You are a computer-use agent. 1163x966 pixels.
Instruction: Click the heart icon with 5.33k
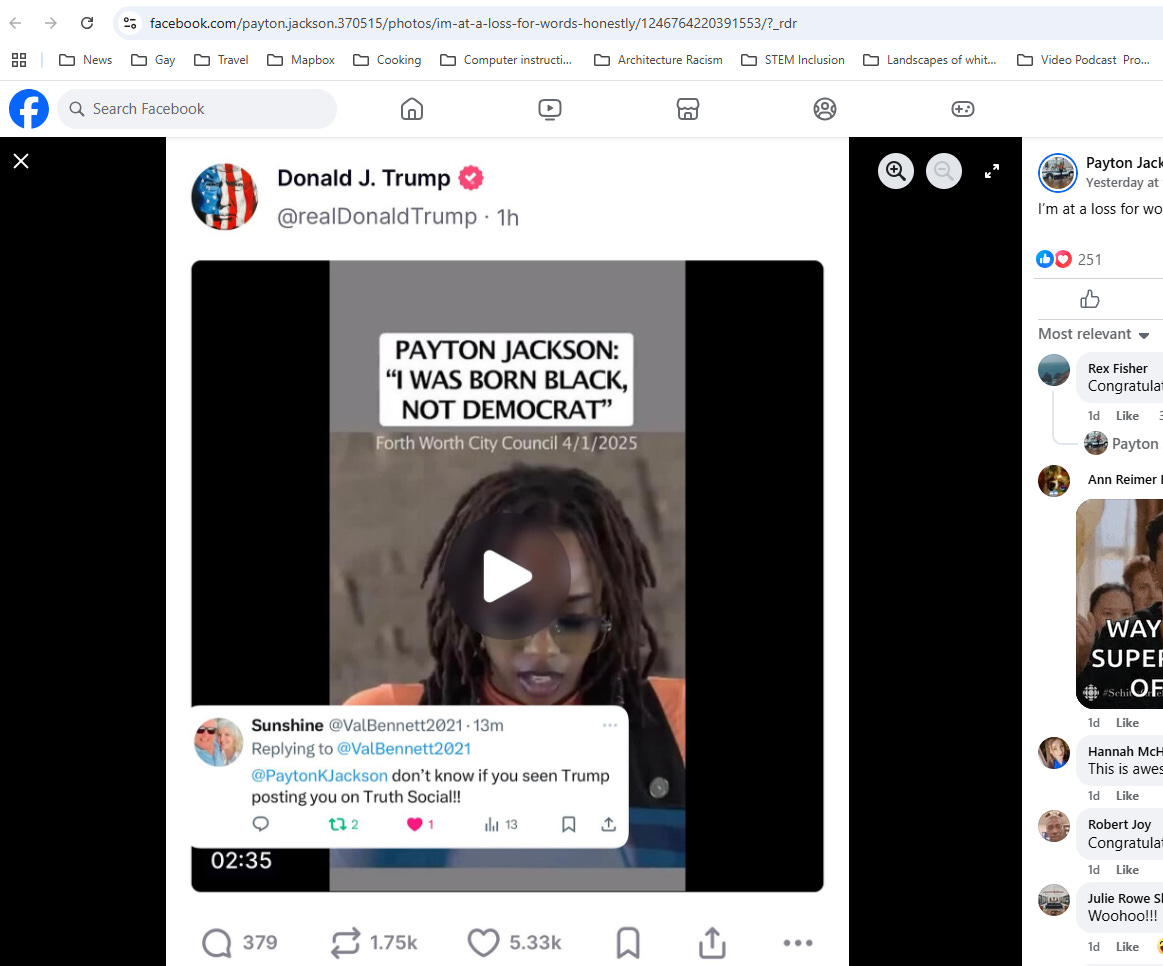(483, 943)
